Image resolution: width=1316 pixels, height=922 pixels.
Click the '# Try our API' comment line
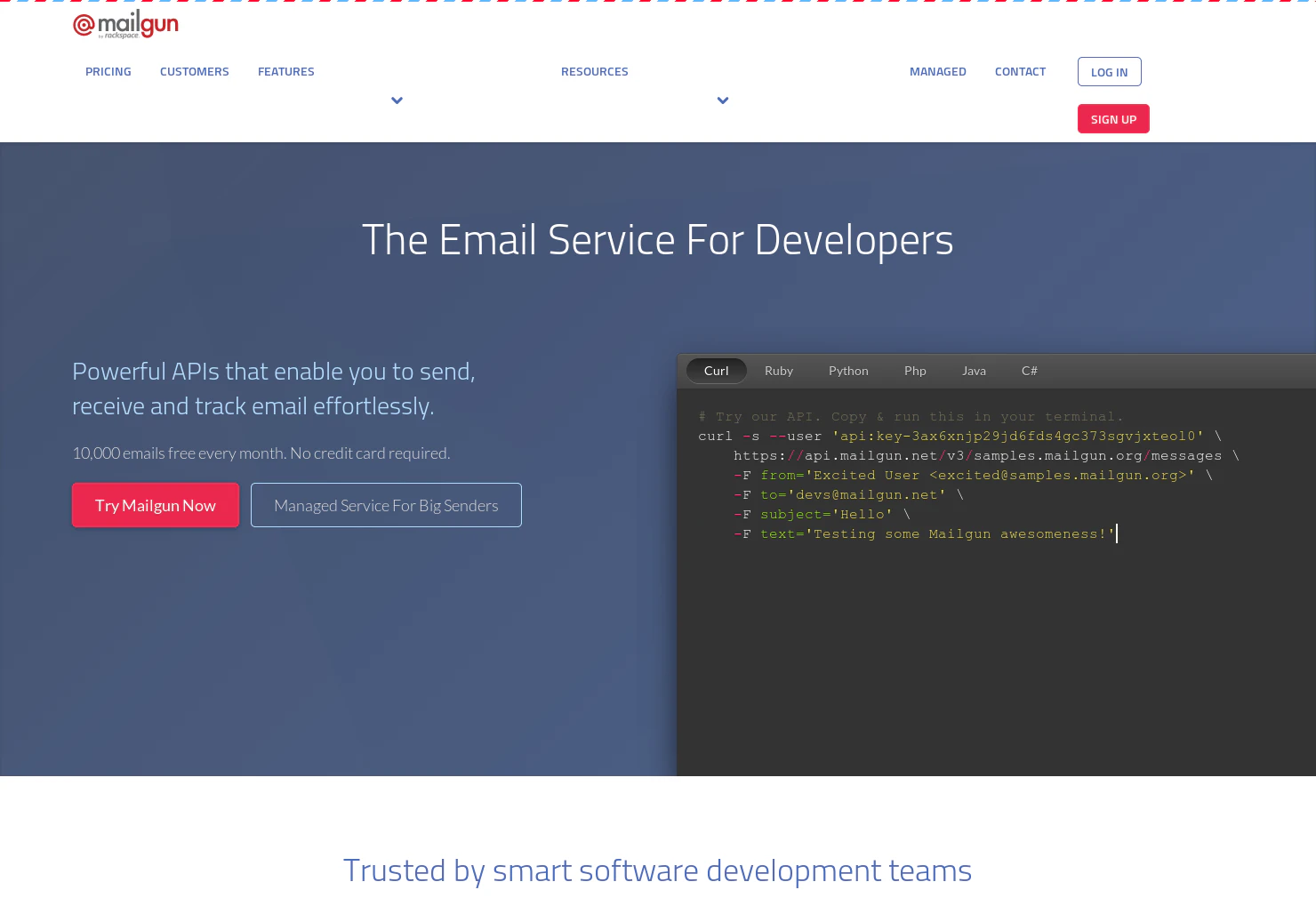click(911, 416)
